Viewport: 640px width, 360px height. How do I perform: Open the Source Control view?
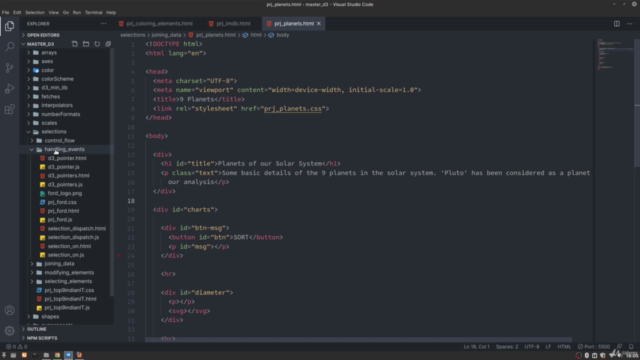click(x=9, y=67)
